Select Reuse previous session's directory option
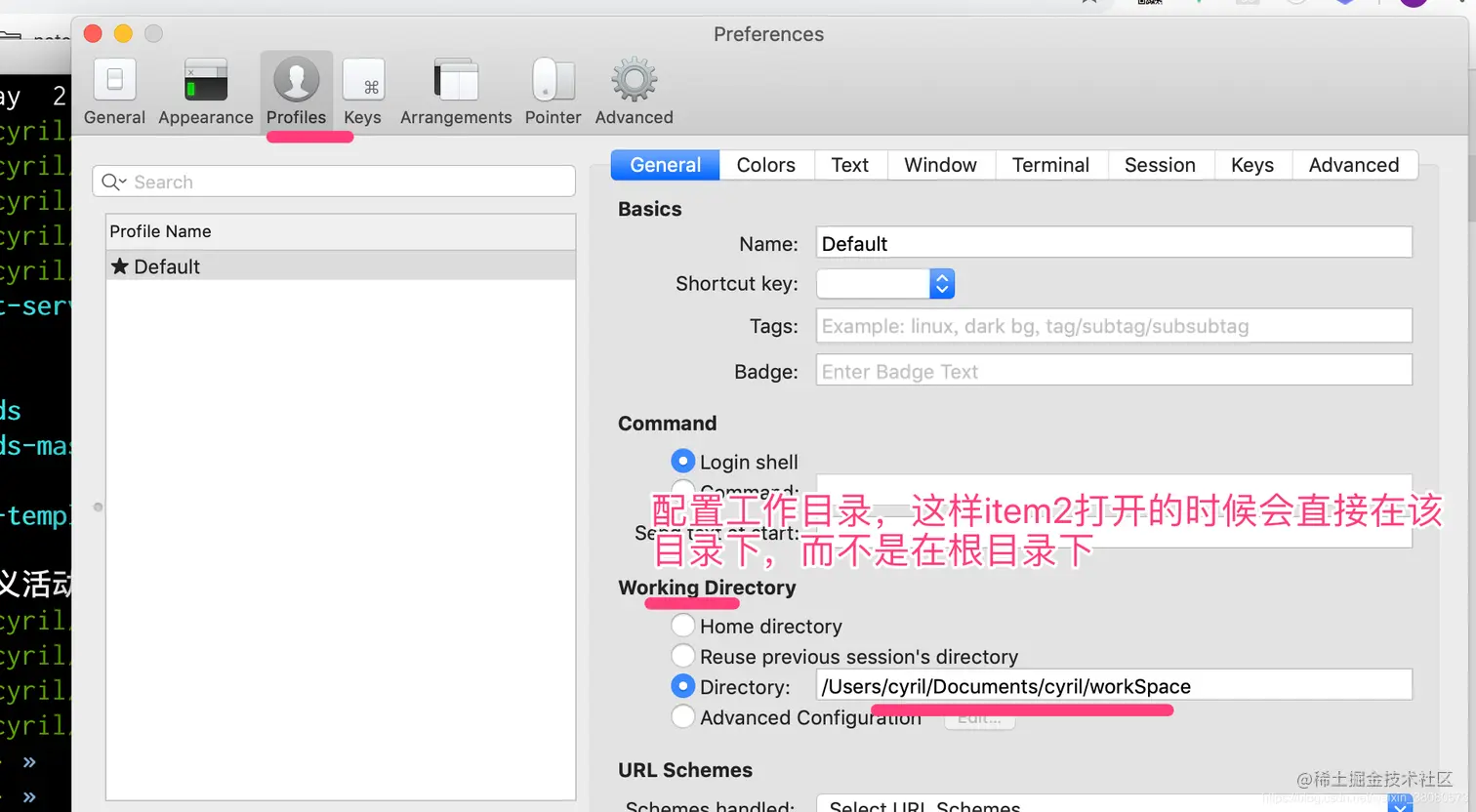1476x812 pixels. point(683,655)
